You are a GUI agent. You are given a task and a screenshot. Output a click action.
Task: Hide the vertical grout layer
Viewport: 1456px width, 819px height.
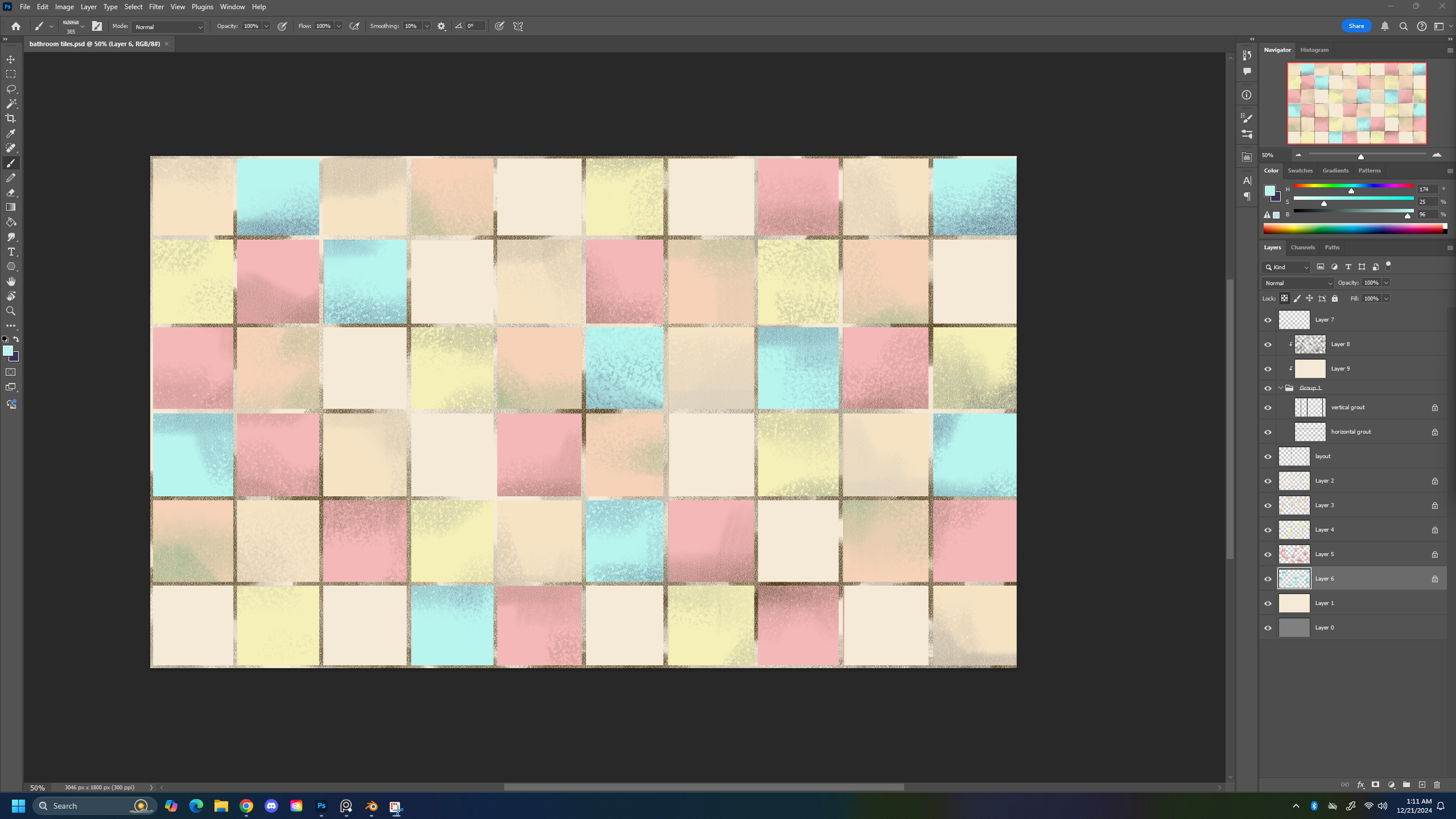coord(1268,407)
